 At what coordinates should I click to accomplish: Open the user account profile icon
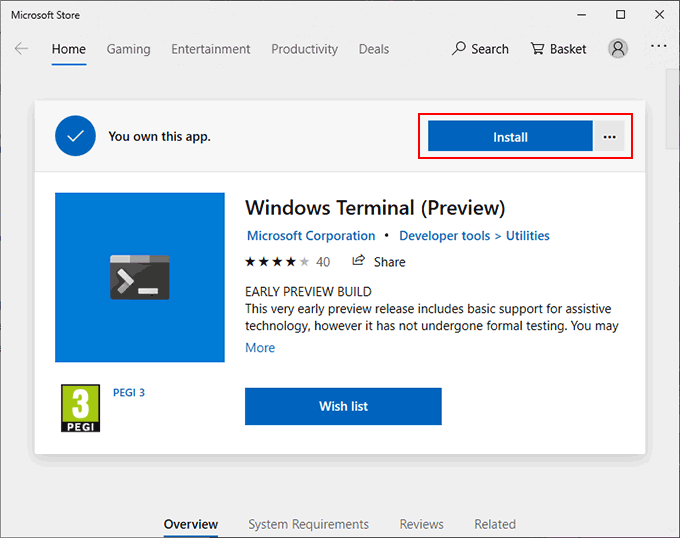click(619, 48)
